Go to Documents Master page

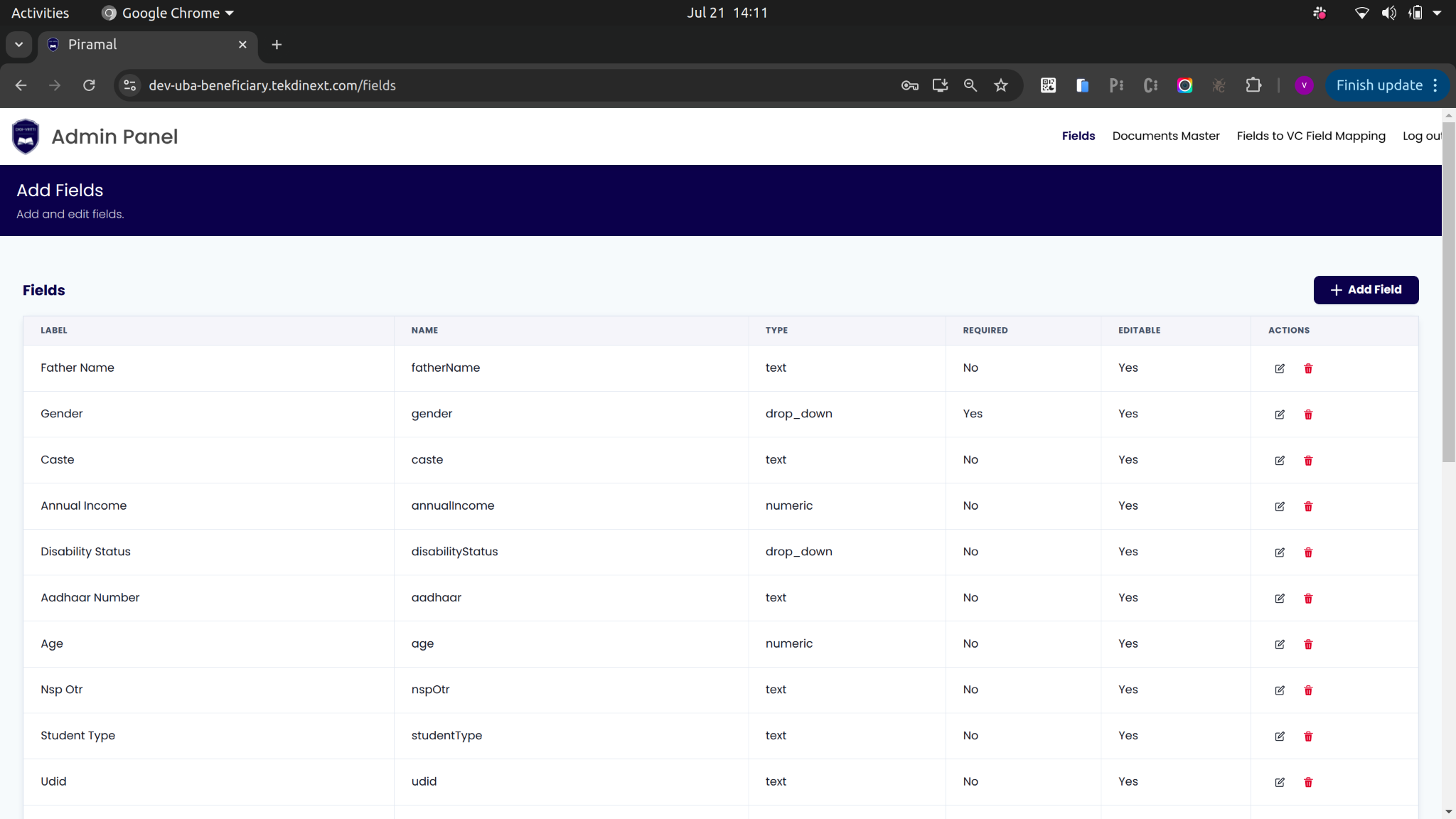1165,136
